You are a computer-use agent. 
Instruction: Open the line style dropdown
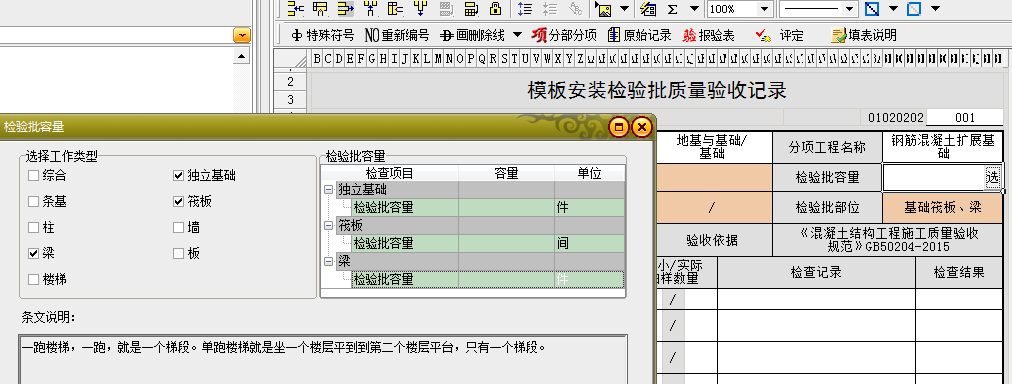click(x=850, y=9)
